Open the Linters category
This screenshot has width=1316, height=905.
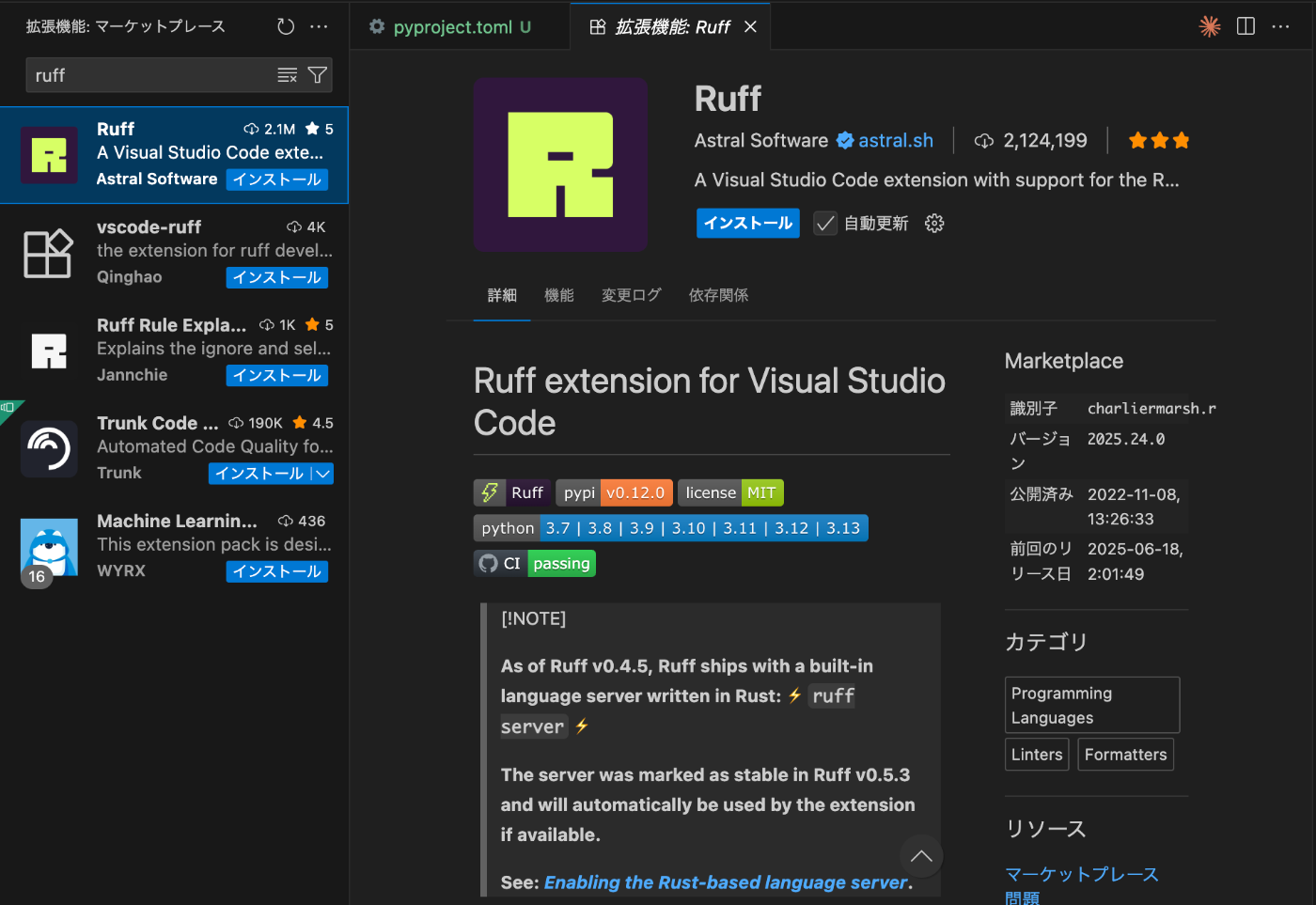(x=1037, y=755)
